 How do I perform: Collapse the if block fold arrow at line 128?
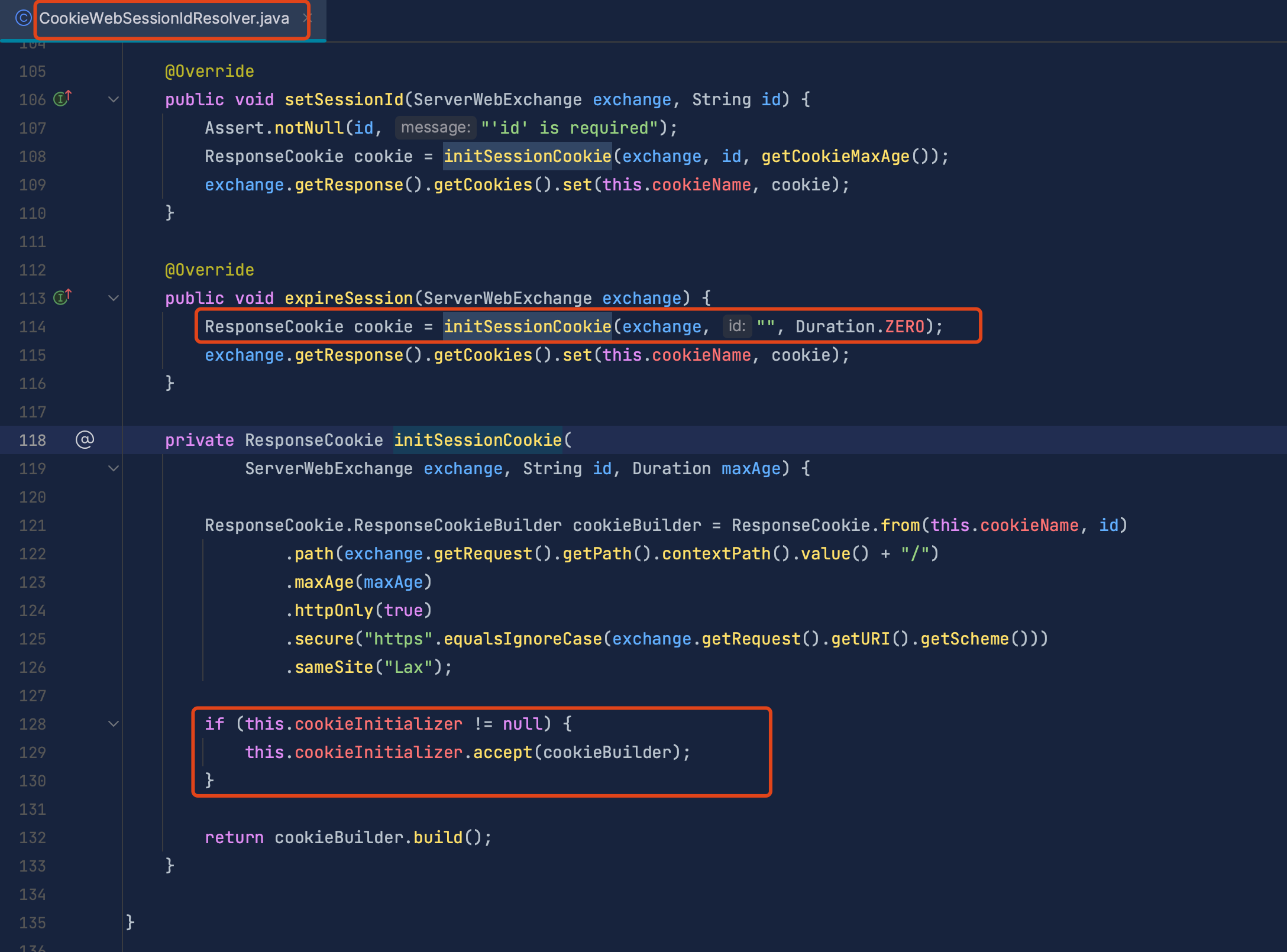point(114,724)
